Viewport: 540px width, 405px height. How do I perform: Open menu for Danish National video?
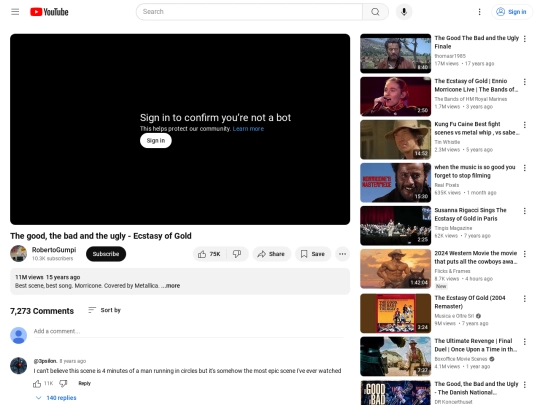[525, 385]
